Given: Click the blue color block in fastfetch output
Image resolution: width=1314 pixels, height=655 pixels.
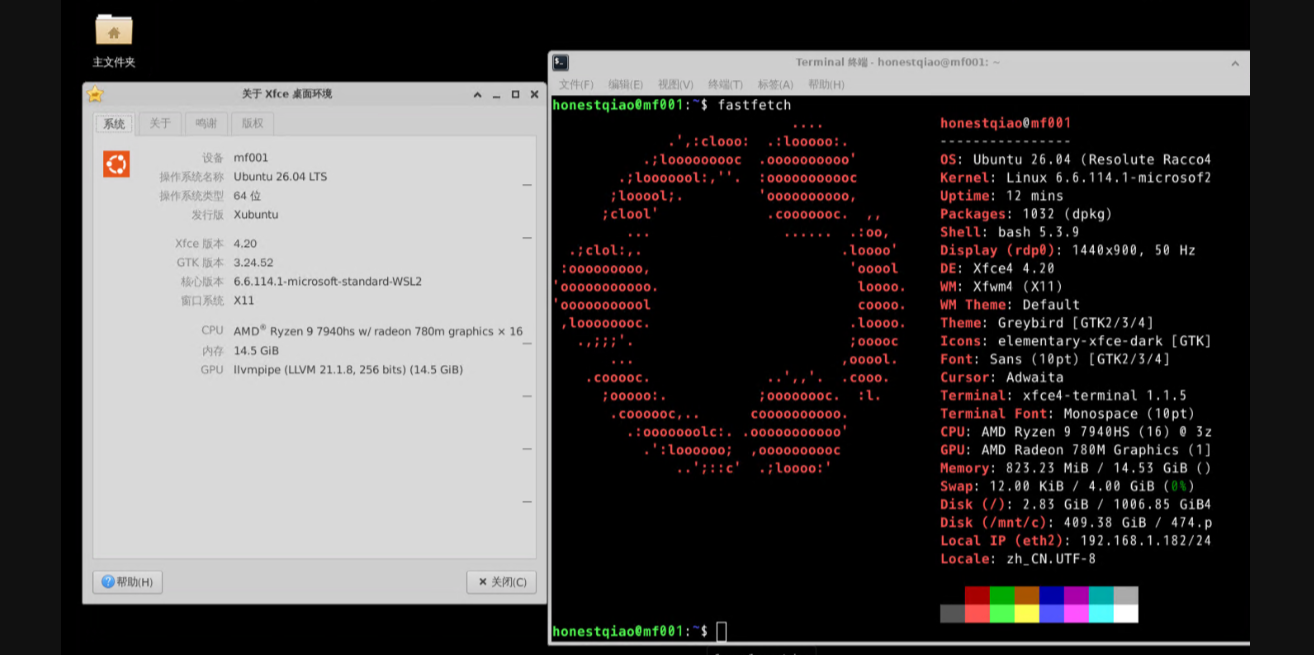Looking at the screenshot, I should [x=1051, y=595].
